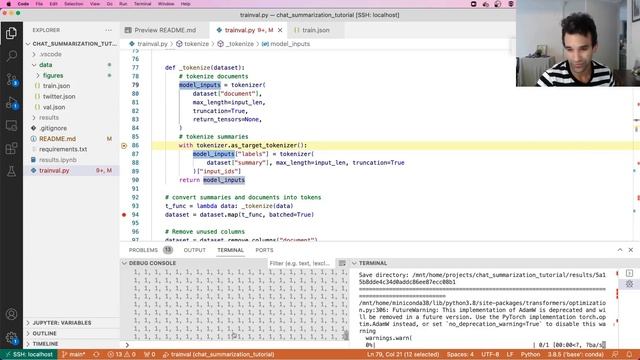
Task: Open Remote Explorer view in activity bar
Action: [11, 125]
